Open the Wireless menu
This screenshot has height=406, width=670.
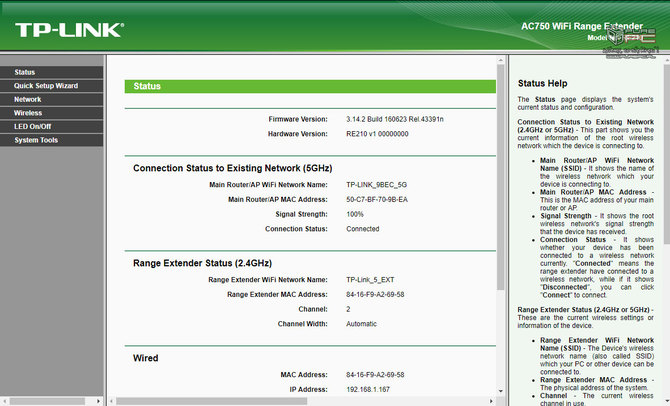click(51, 113)
